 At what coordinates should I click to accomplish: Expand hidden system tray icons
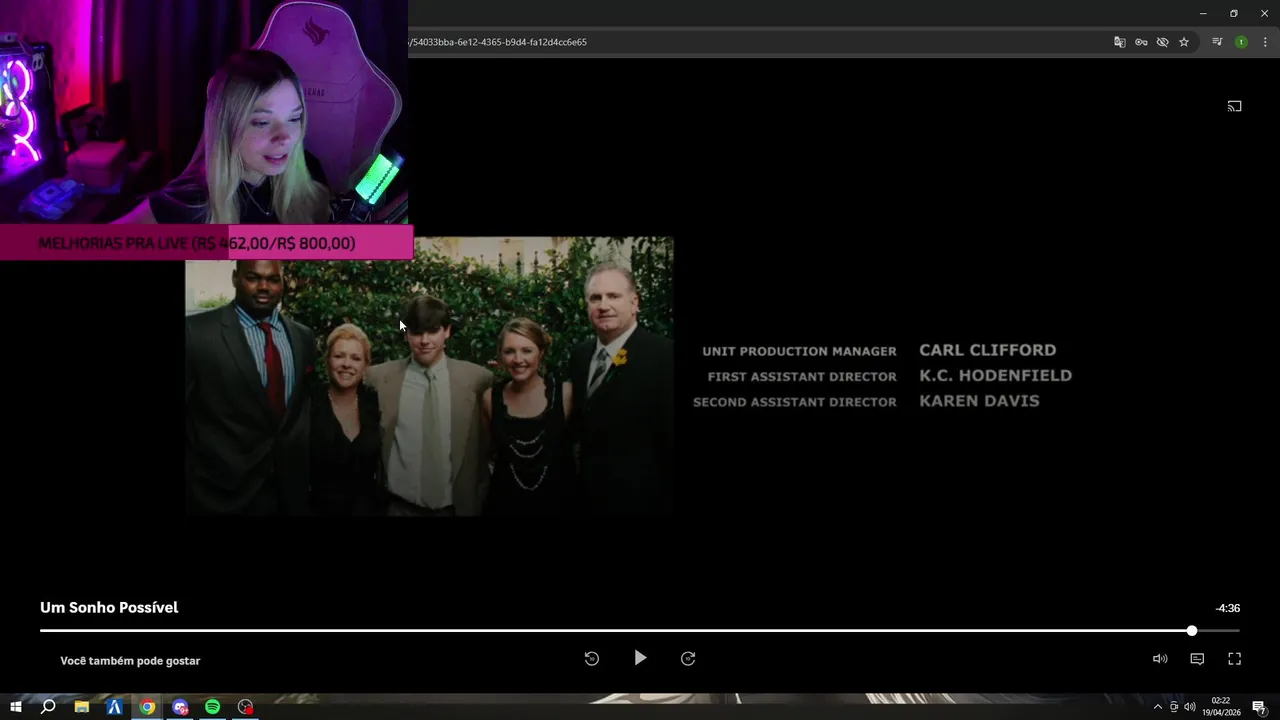coord(1158,707)
